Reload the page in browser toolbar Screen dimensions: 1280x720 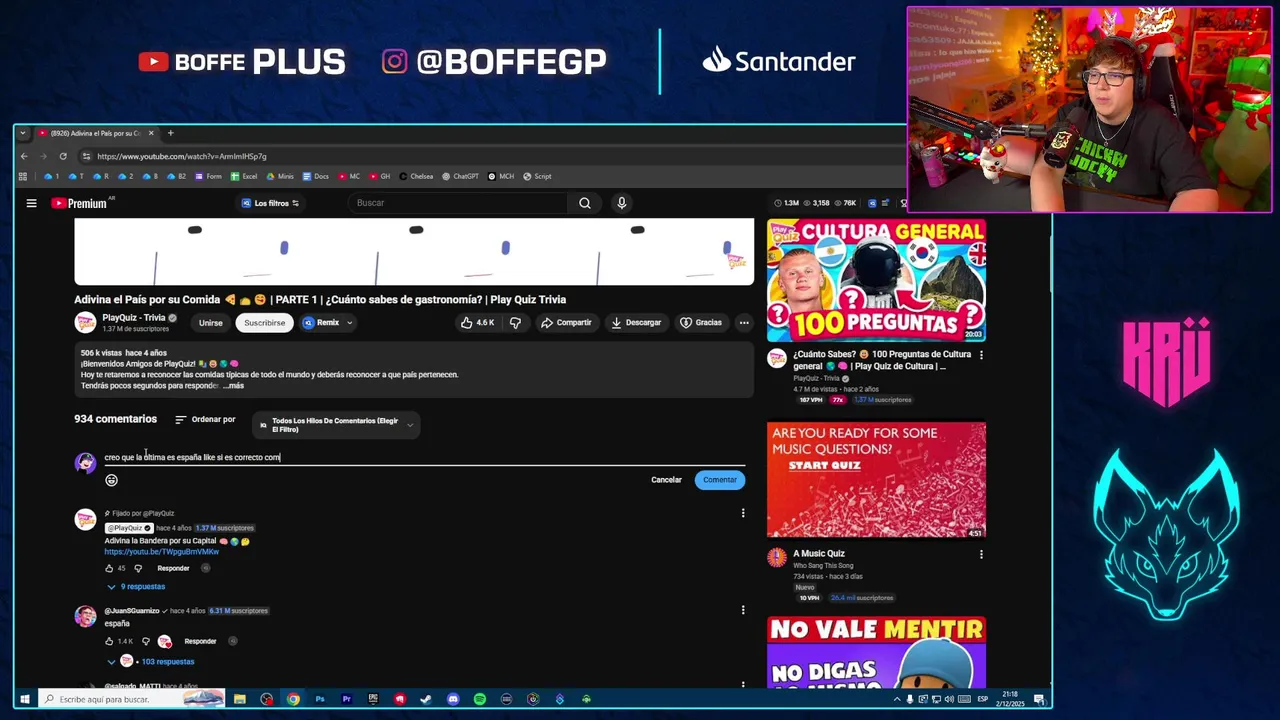[63, 156]
